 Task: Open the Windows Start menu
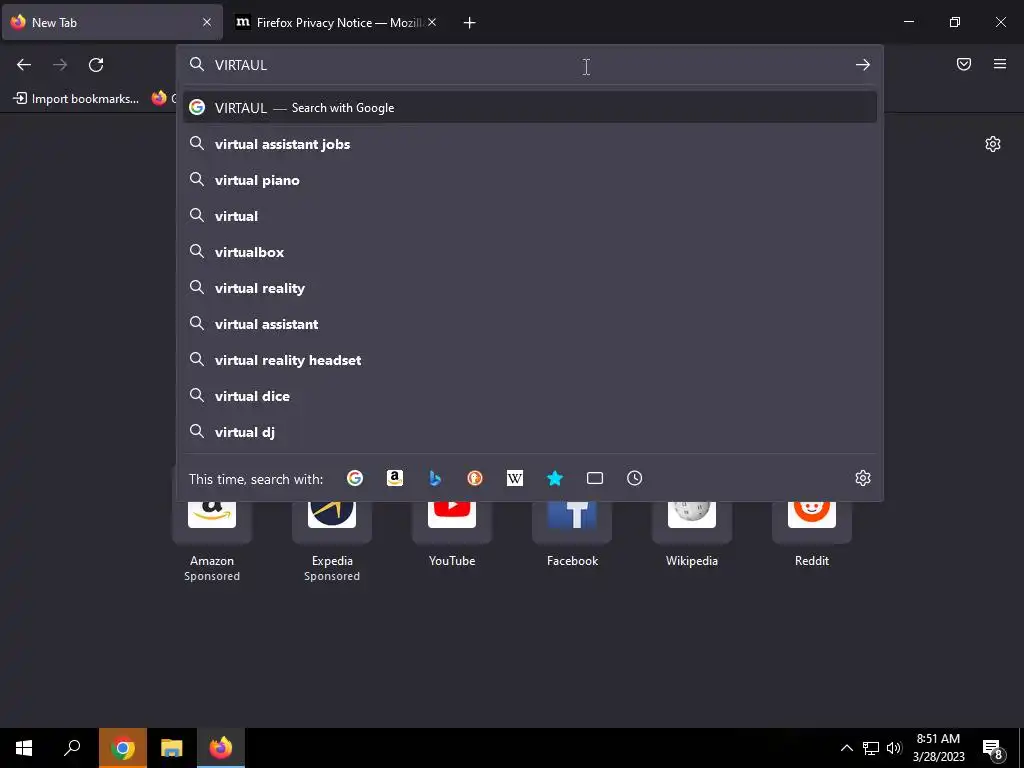pos(24,748)
